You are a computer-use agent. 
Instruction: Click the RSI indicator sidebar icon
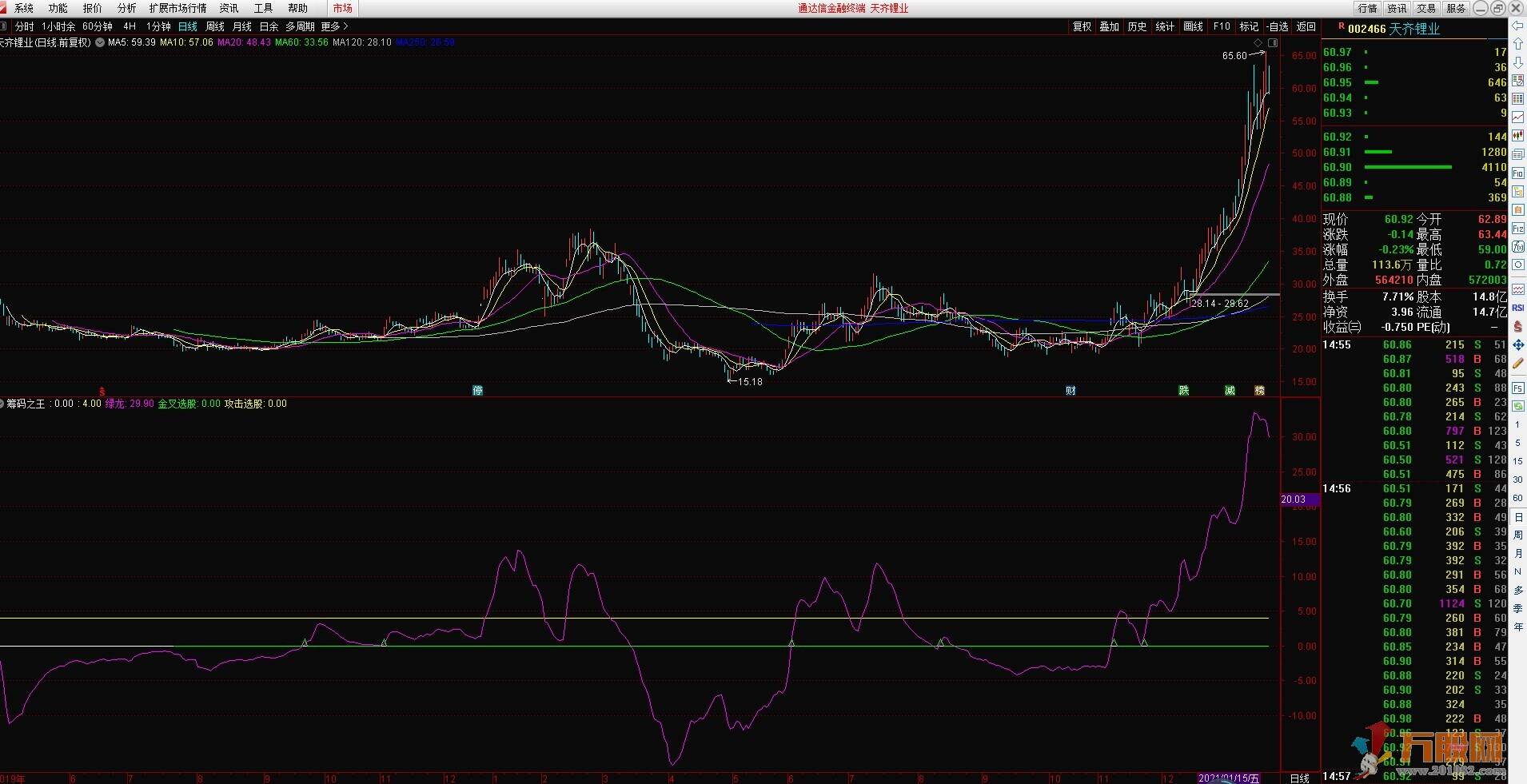click(1517, 308)
